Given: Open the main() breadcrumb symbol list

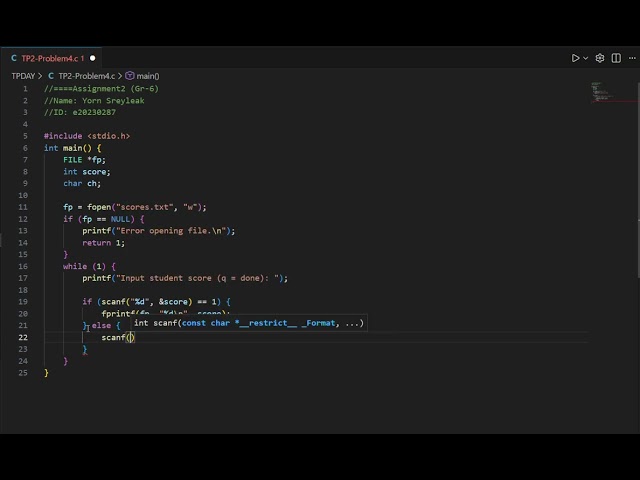Looking at the screenshot, I should point(148,76).
